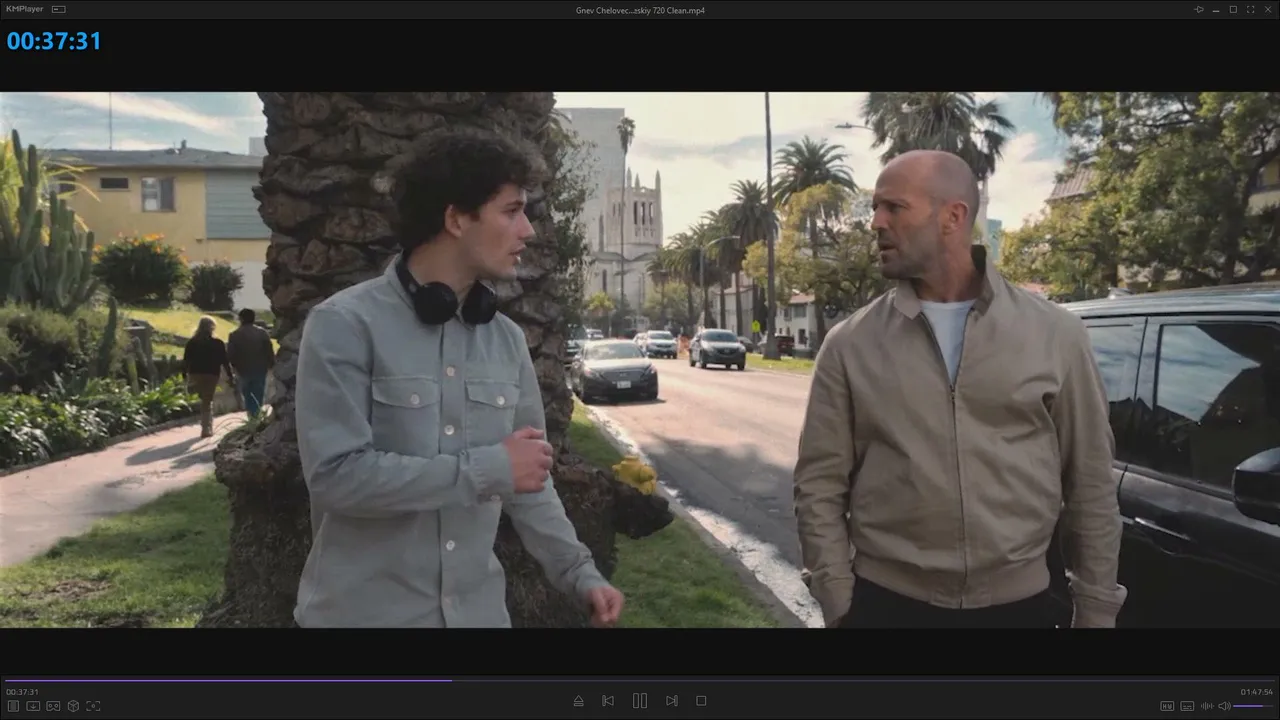Open a file with the eject button
This screenshot has height=720, width=1280.
[578, 701]
